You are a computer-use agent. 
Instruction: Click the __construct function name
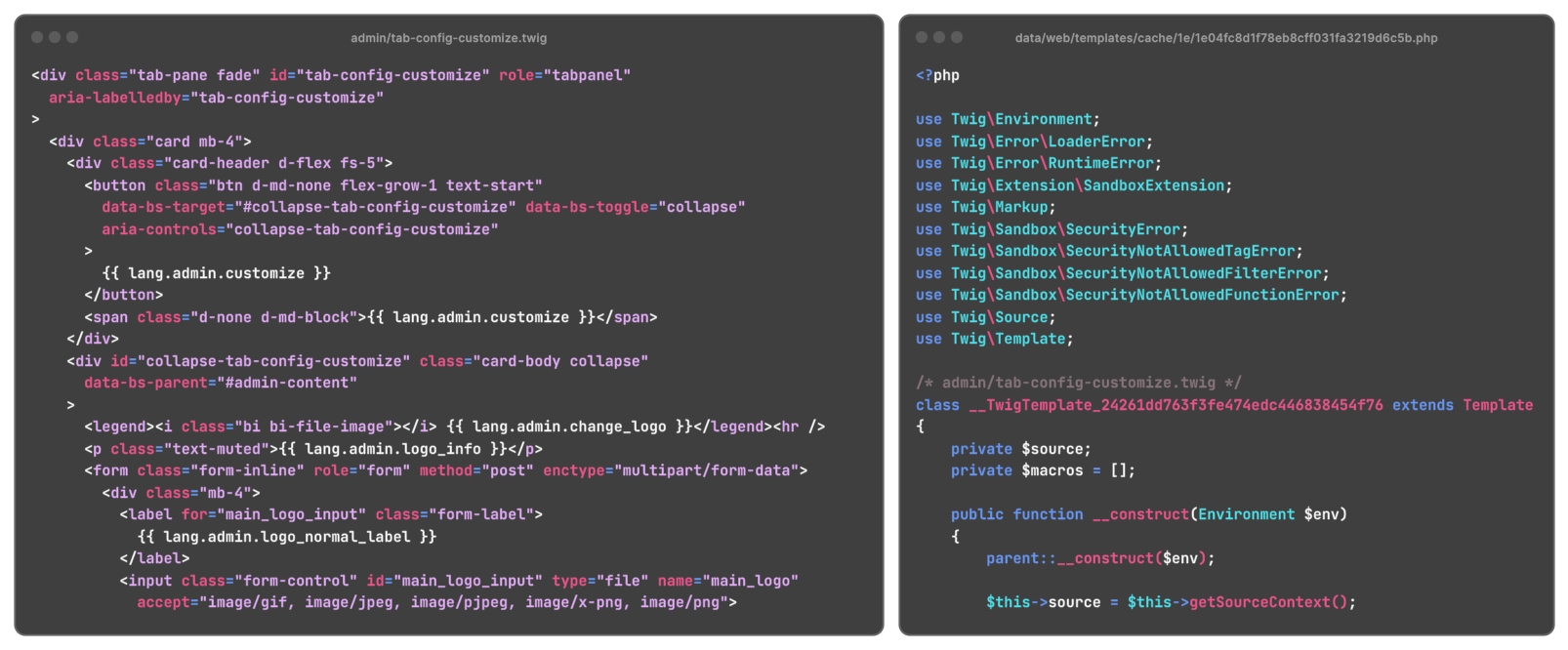click(x=1139, y=514)
